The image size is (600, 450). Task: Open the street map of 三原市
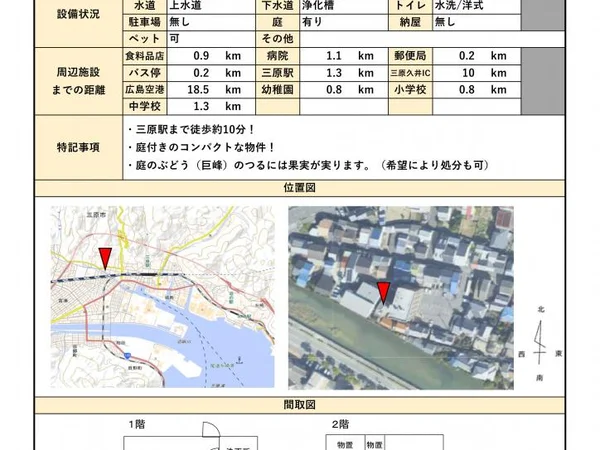[163, 297]
